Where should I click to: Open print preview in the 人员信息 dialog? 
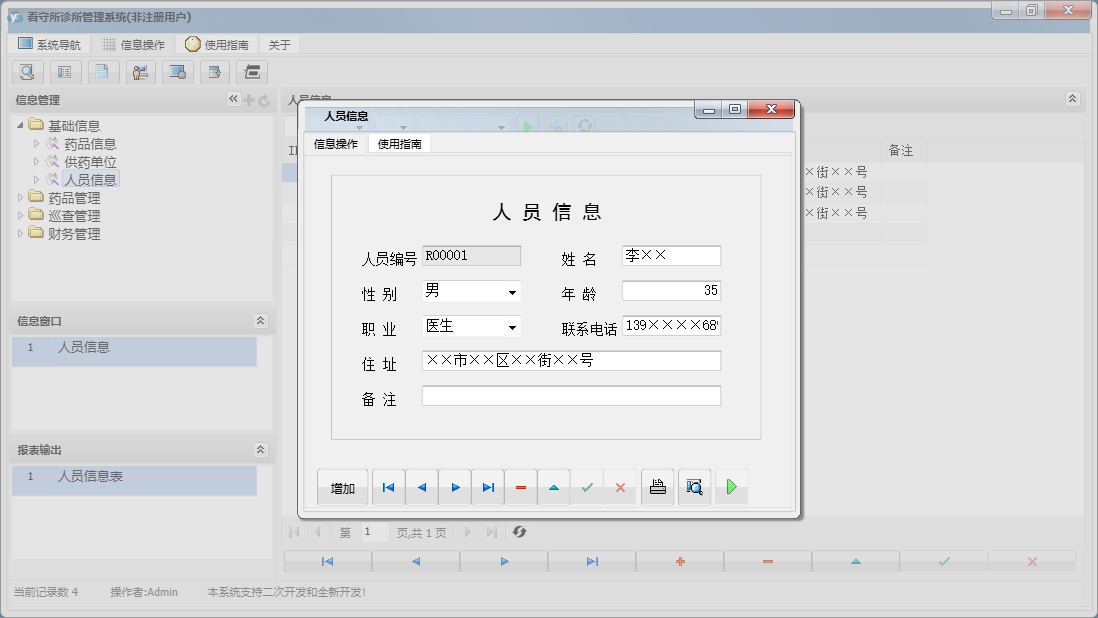694,487
